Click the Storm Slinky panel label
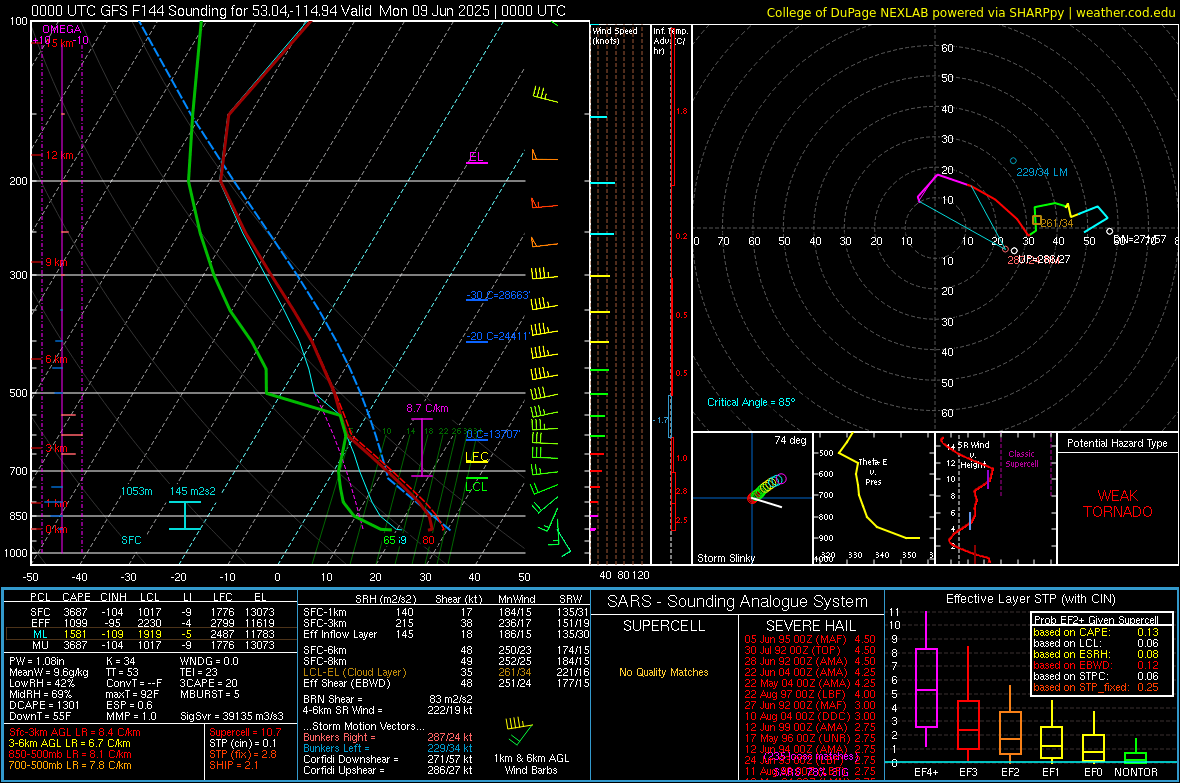Viewport: 1180px width, 783px height. [725, 558]
